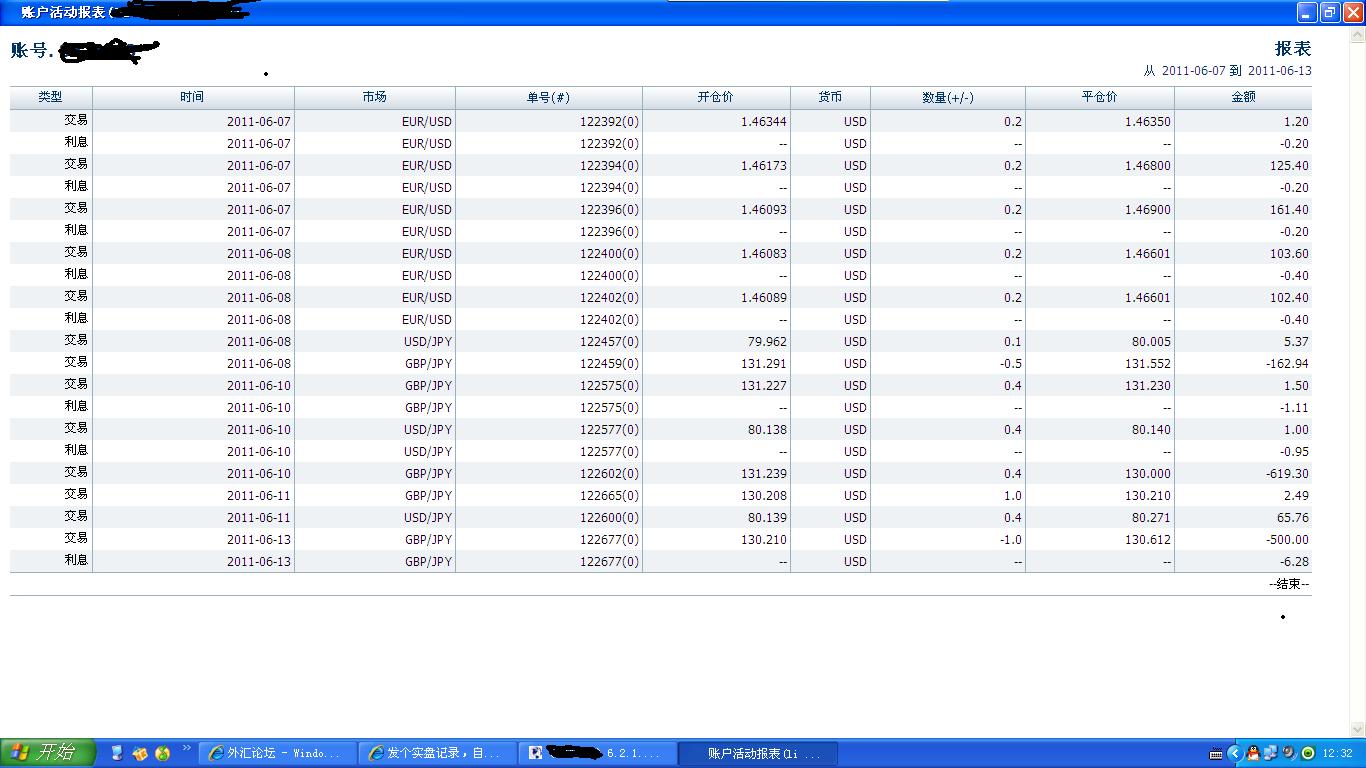Click the network connection tray icon
Viewport: 1366px width, 768px height.
pos(1271,753)
